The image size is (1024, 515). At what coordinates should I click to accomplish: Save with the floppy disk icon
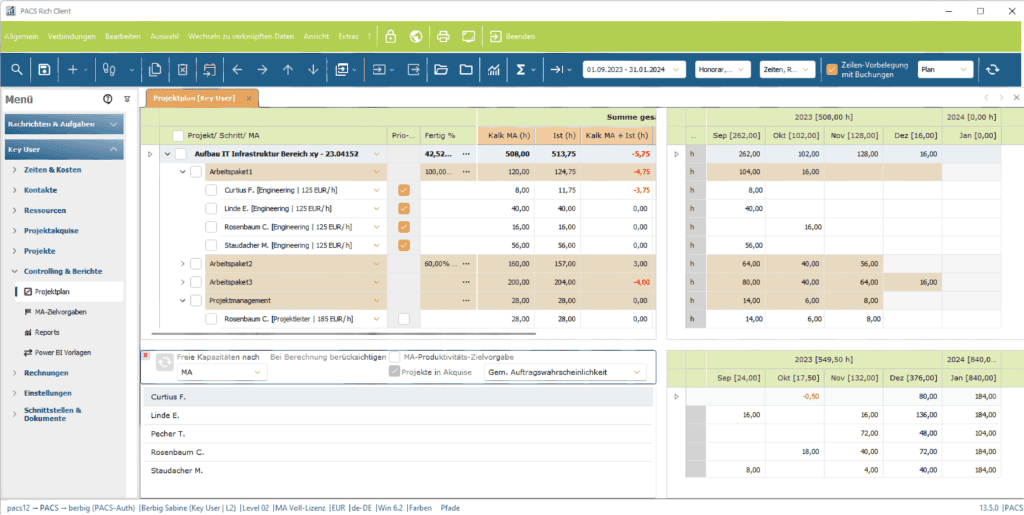pos(44,70)
